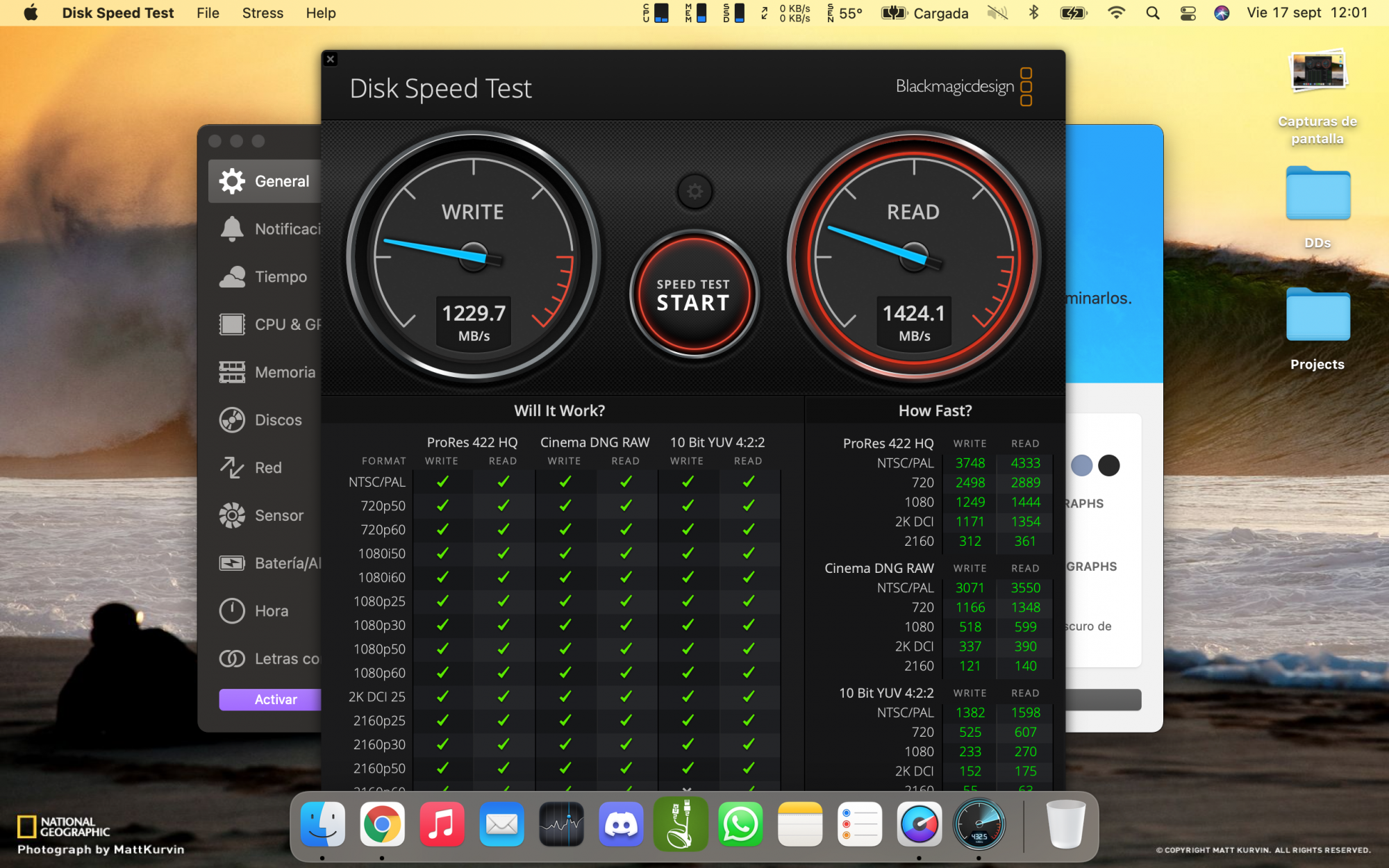Select the Red network icon
This screenshot has height=868, width=1389.
point(232,467)
